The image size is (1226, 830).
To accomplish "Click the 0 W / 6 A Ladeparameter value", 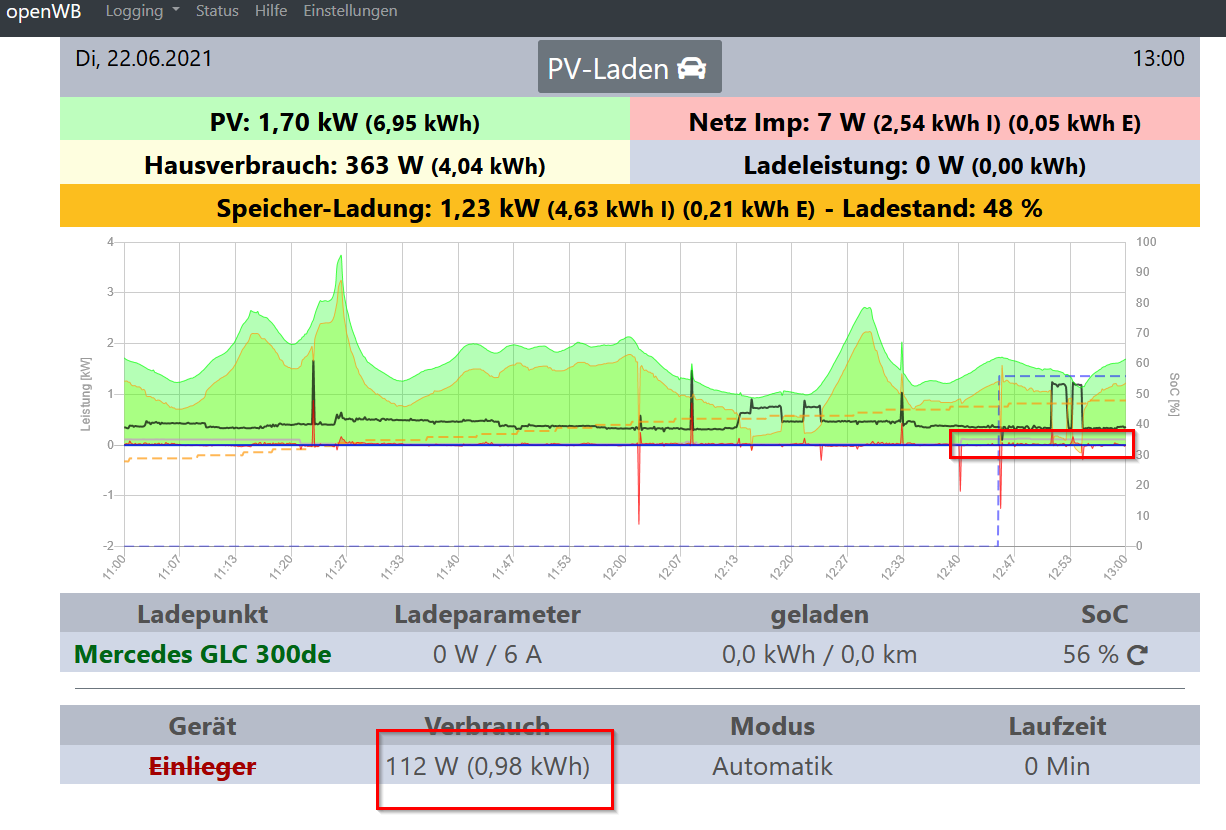I will coord(487,656).
